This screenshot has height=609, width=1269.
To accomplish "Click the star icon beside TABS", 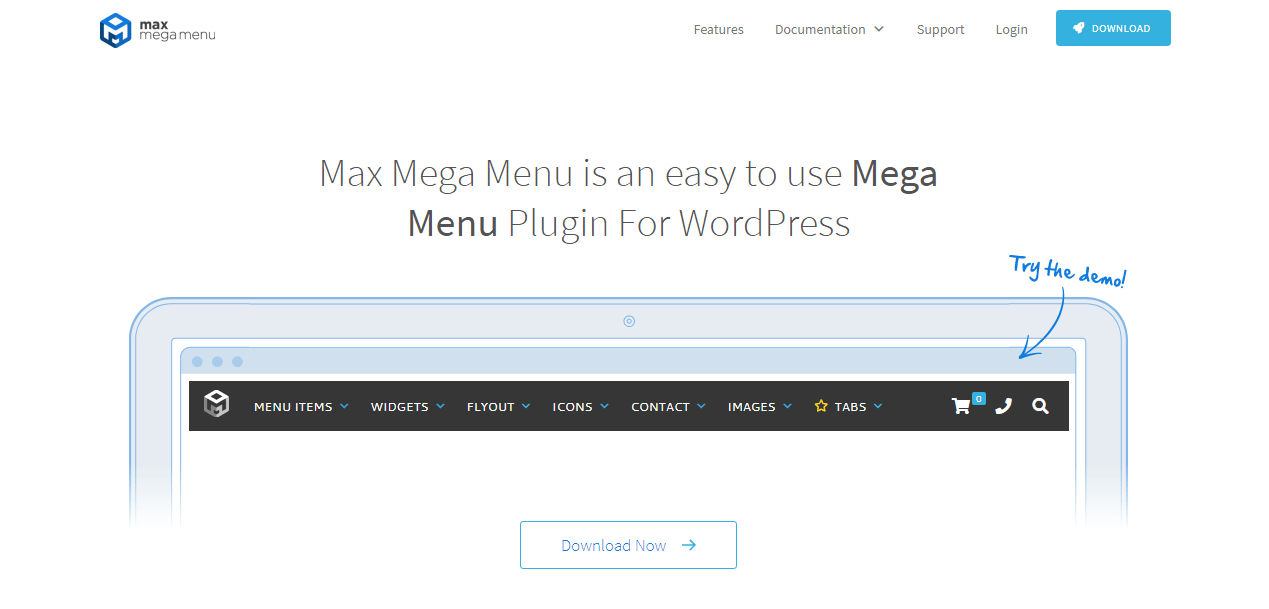I will 821,406.
